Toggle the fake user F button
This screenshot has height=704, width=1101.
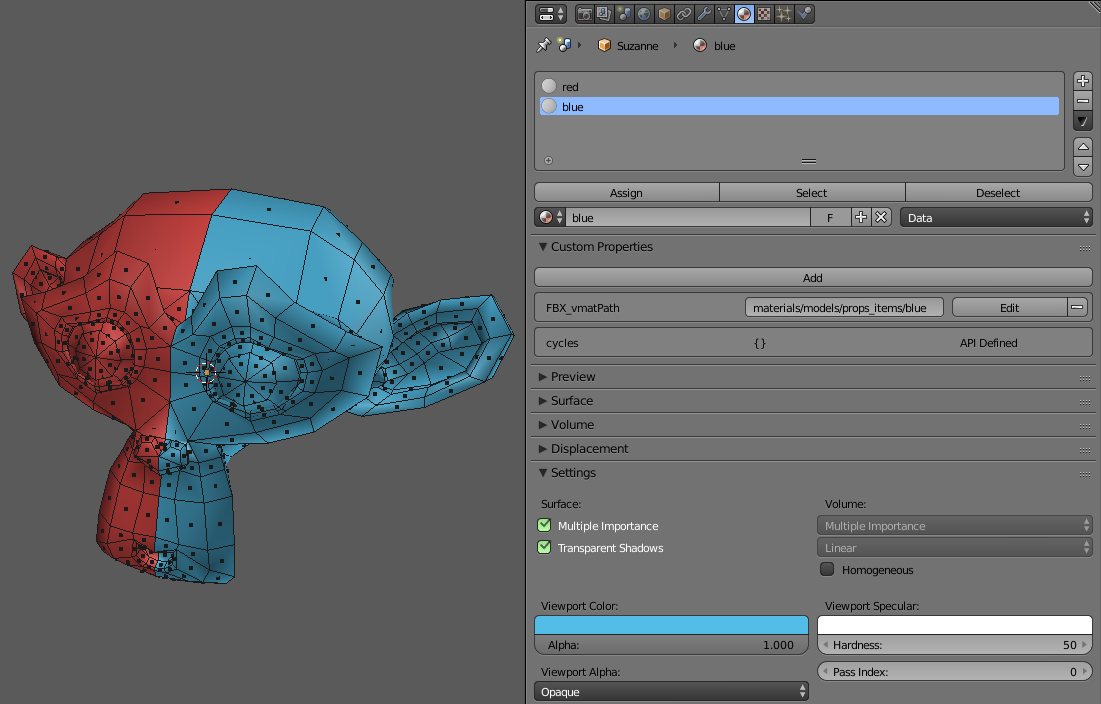[x=830, y=218]
